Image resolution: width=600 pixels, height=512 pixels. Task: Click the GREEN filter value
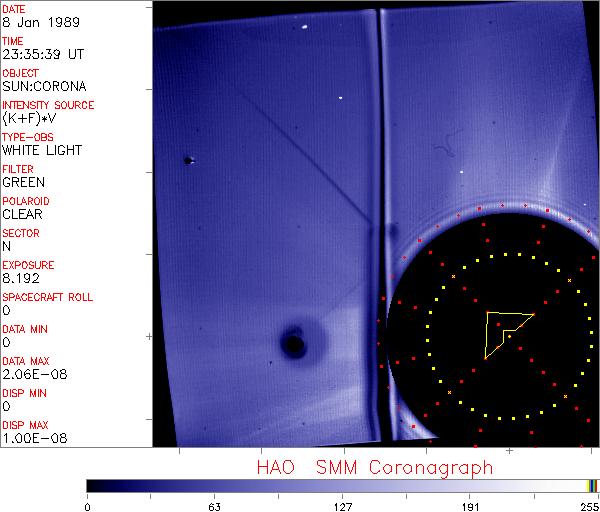point(23,182)
